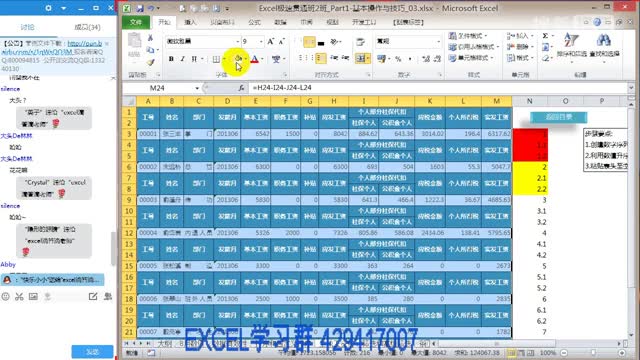Expand the font size dropdown
The height and width of the screenshot is (360, 640).
click(261, 42)
